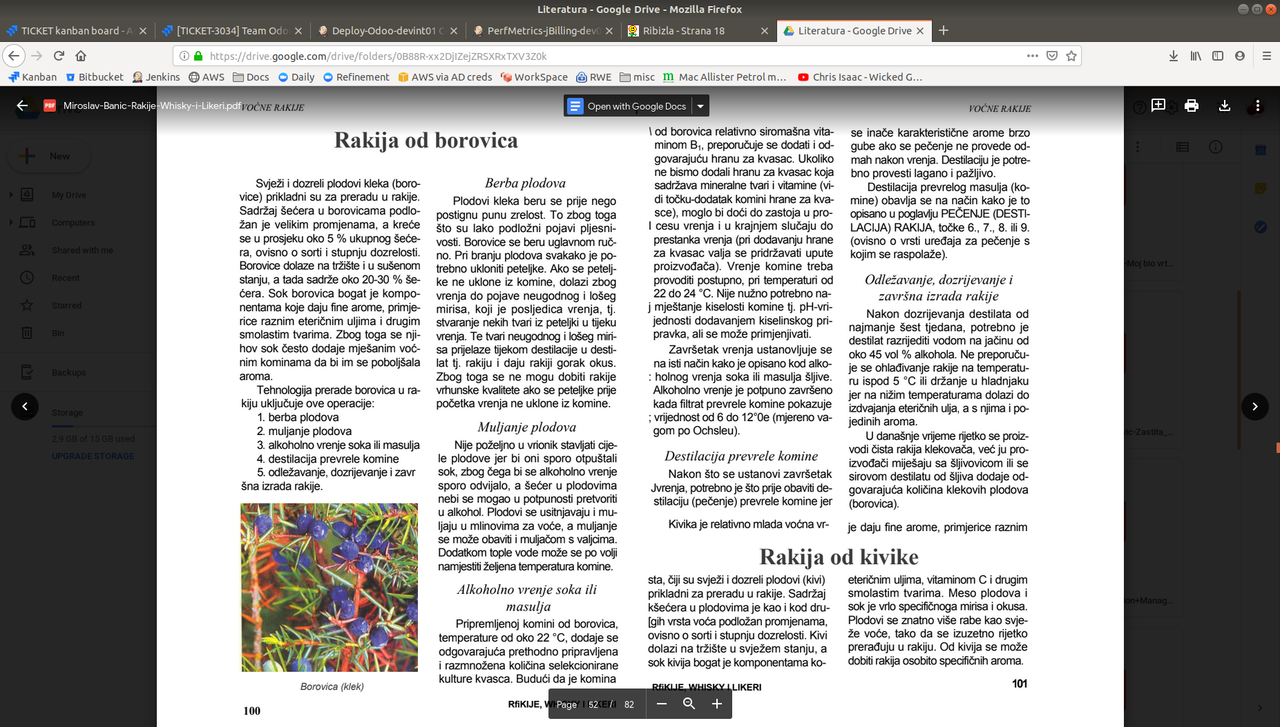Click the red PDF file type icon

(49, 105)
